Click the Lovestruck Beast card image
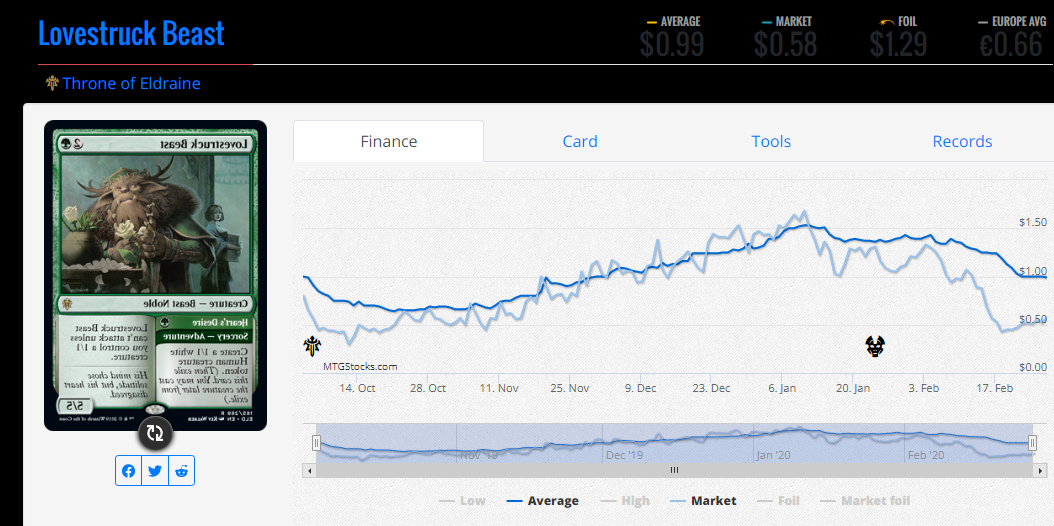Image resolution: width=1054 pixels, height=526 pixels. [x=155, y=275]
